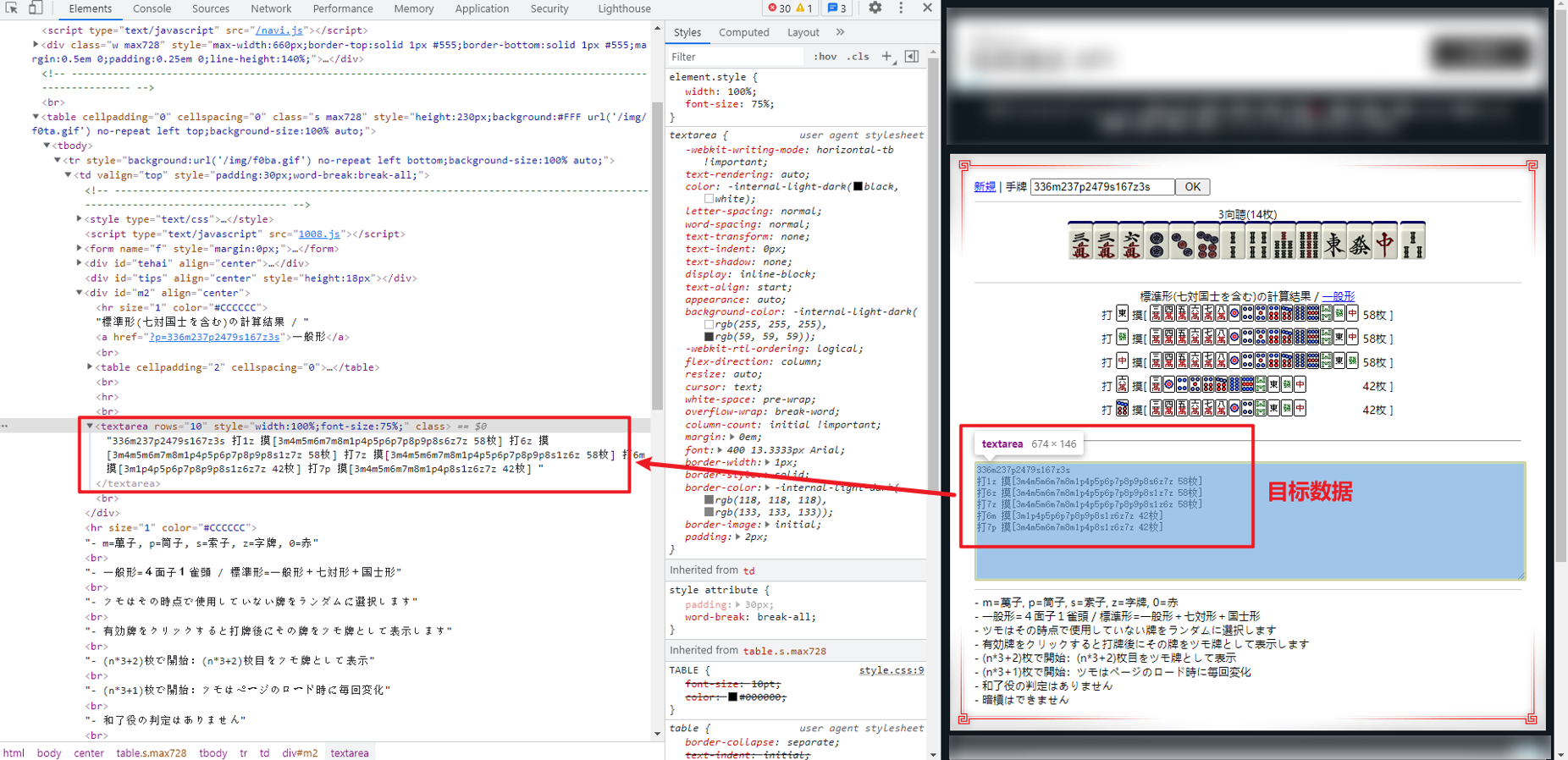Click the green dragon 發 tile in hand
Image resolution: width=1568 pixels, height=760 pixels.
(1360, 241)
